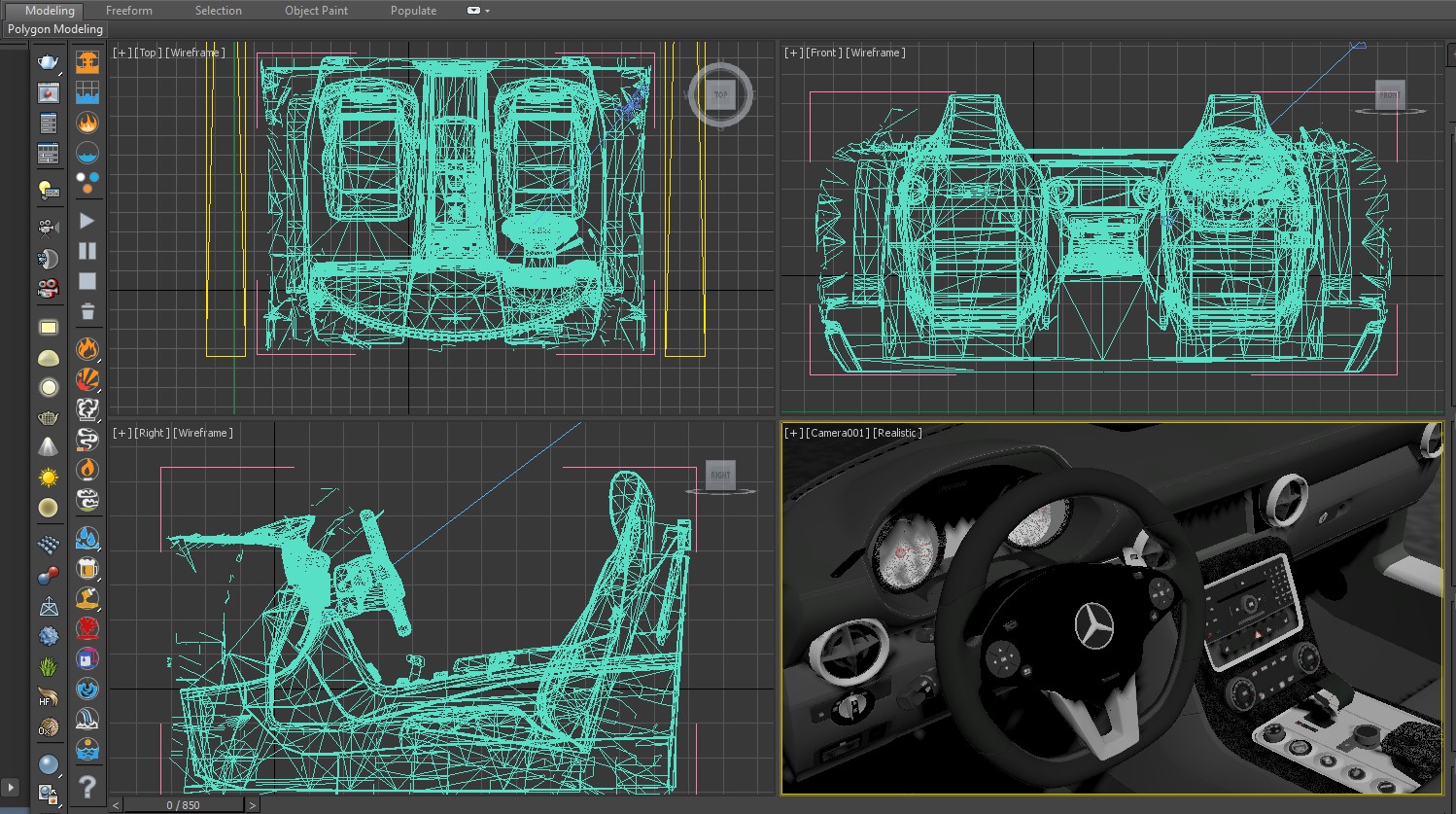This screenshot has width=1456, height=814.
Task: Create a V-Ray plane light
Action: coord(49,328)
